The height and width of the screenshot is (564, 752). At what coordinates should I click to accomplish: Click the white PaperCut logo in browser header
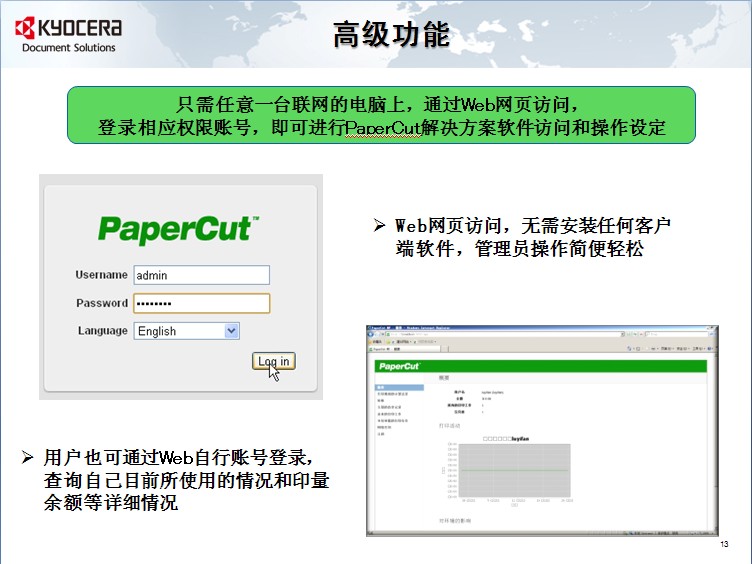(x=398, y=367)
